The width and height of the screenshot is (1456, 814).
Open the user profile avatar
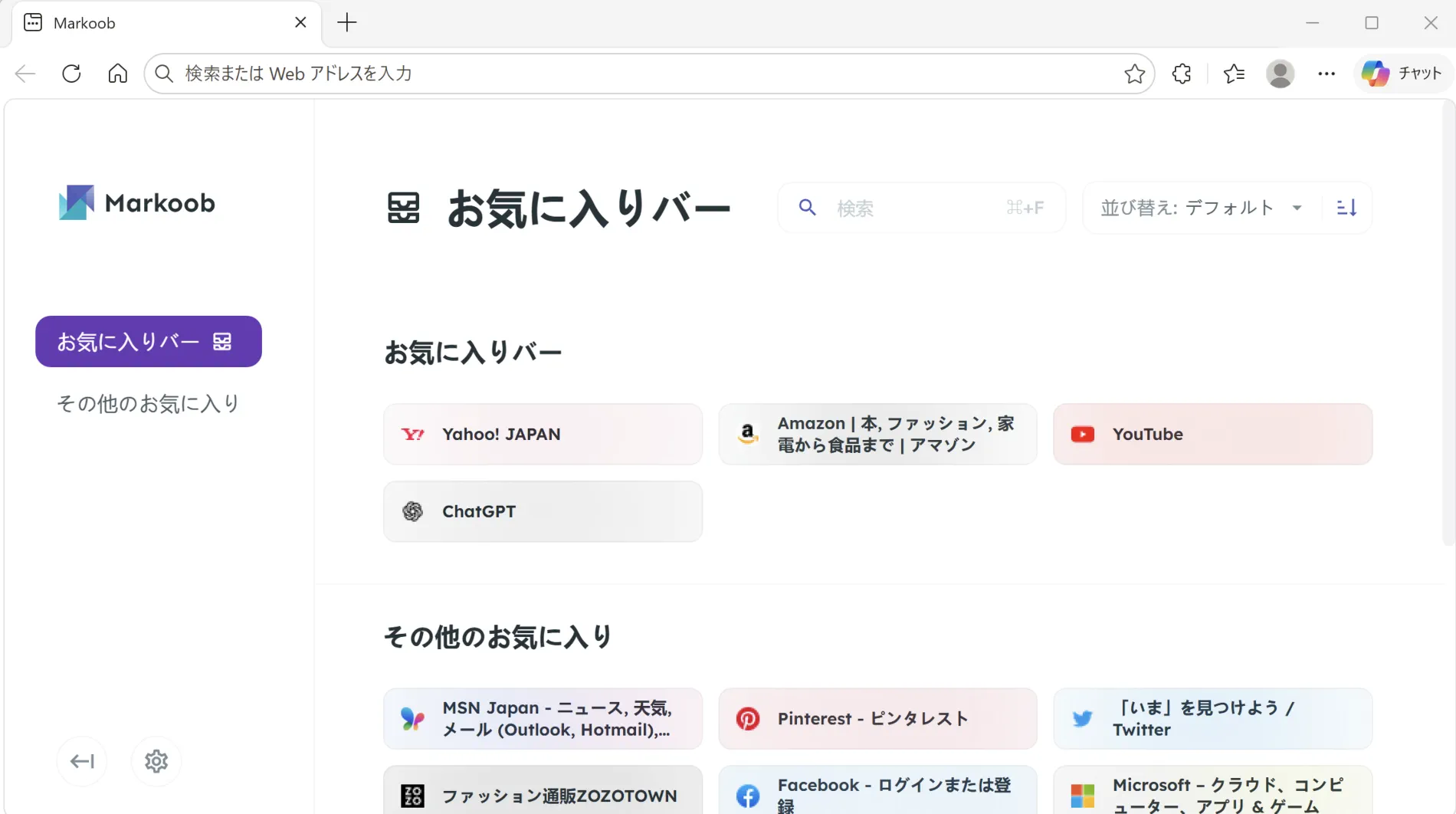pyautogui.click(x=1280, y=74)
